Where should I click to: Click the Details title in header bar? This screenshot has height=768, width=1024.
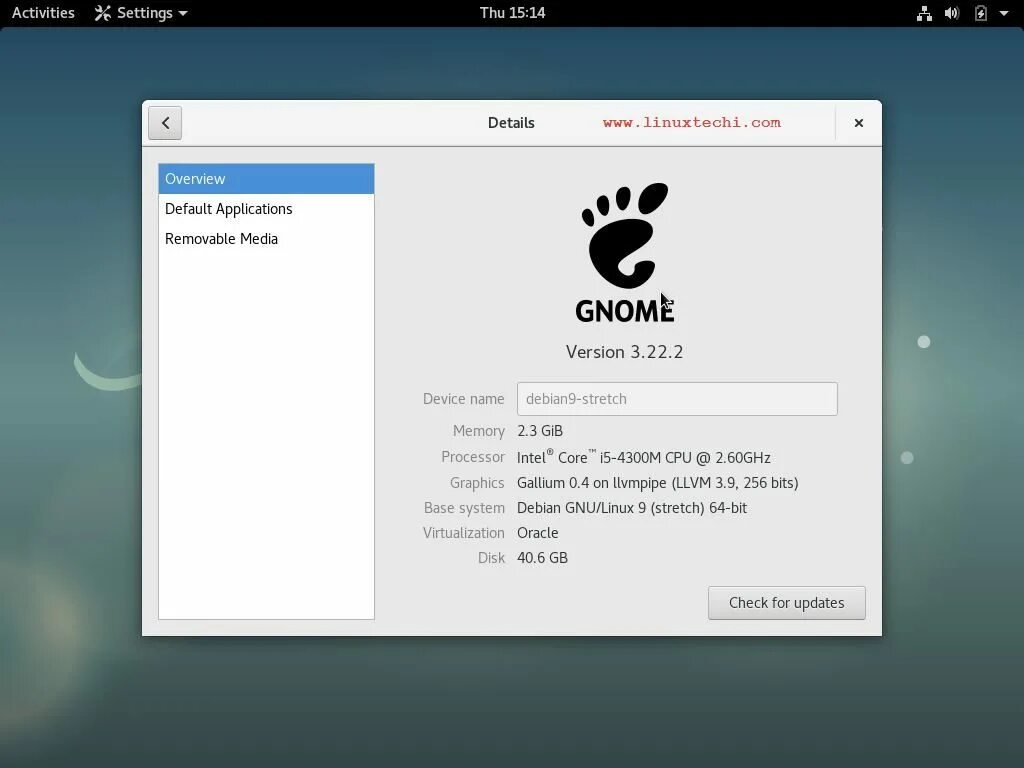(x=511, y=123)
